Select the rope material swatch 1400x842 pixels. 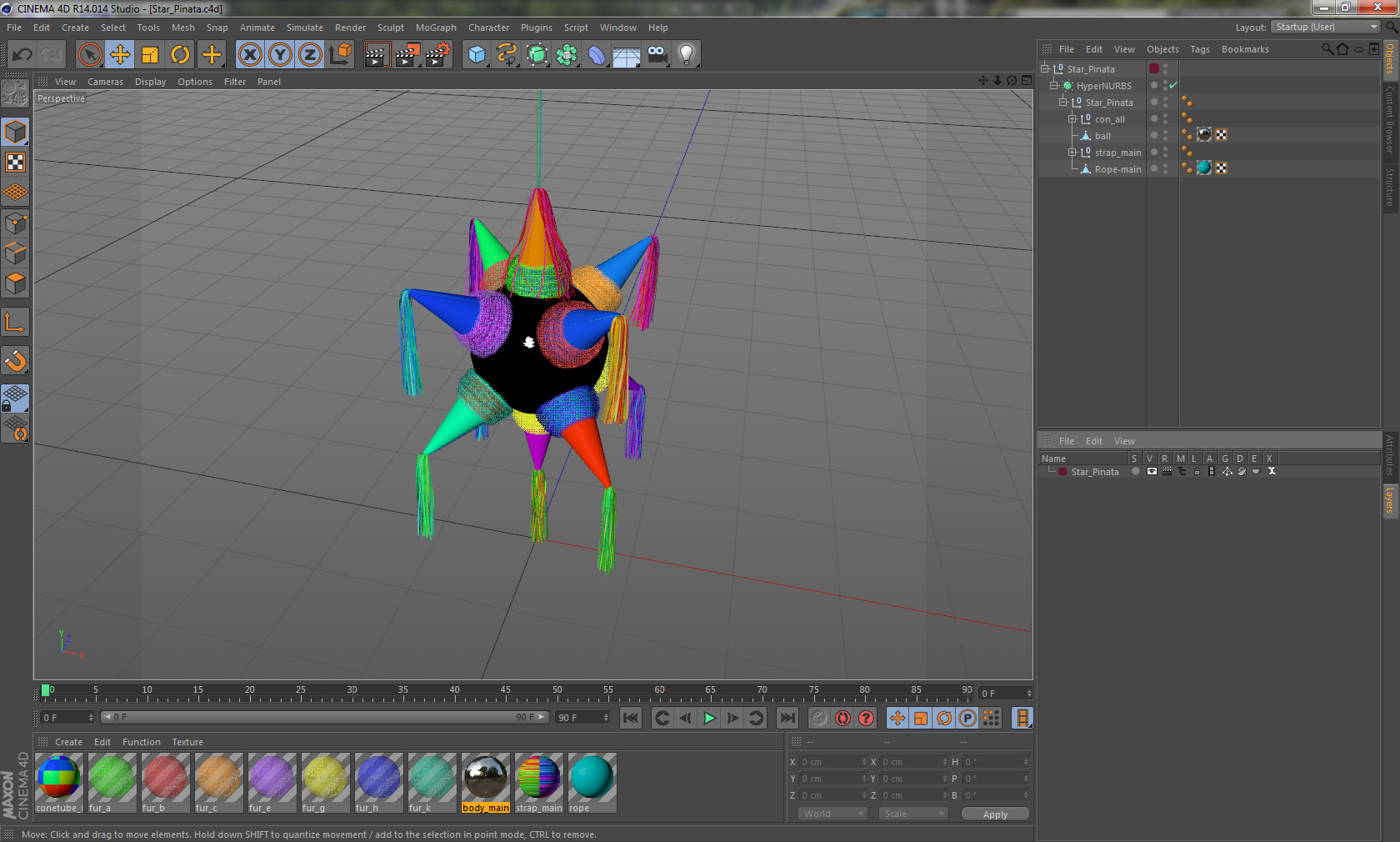592,783
